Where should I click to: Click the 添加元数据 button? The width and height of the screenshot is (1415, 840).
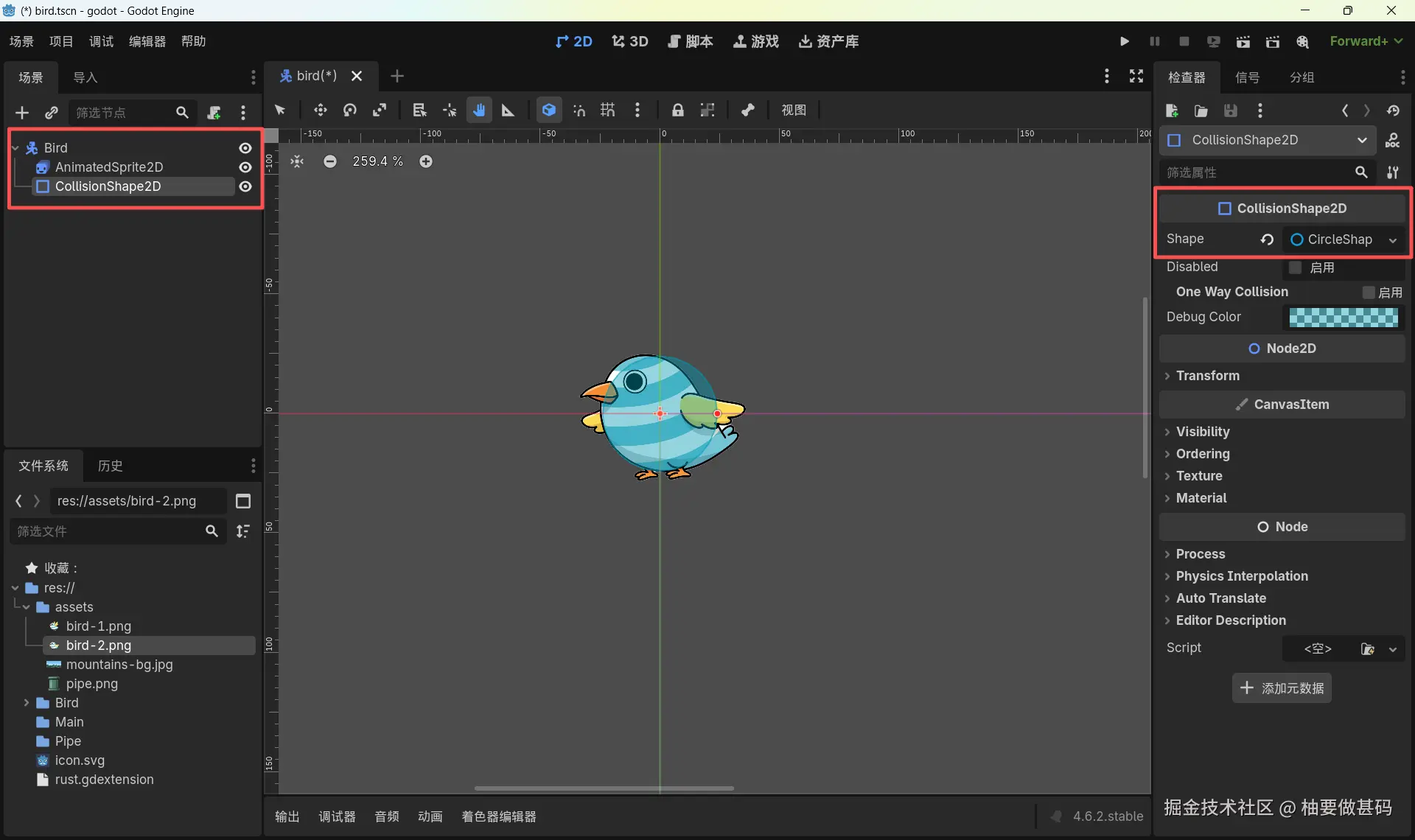[x=1282, y=687]
